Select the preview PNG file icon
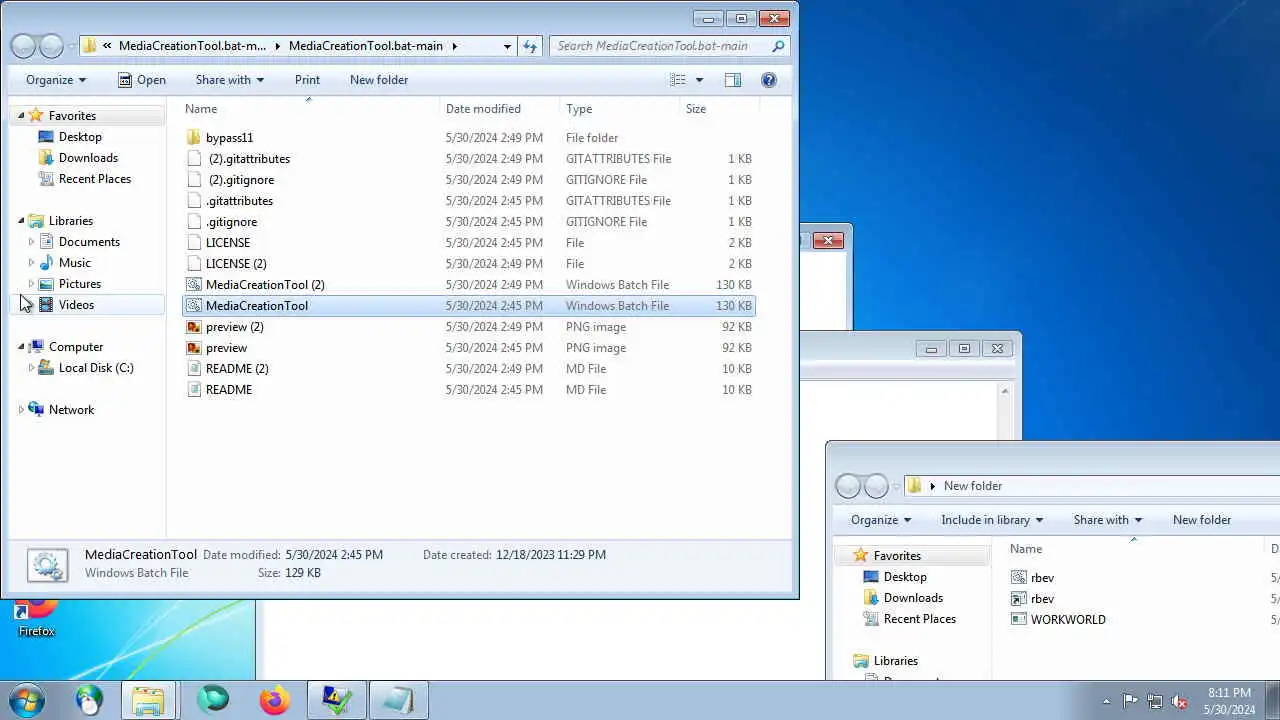The width and height of the screenshot is (1280, 720). pyautogui.click(x=194, y=348)
